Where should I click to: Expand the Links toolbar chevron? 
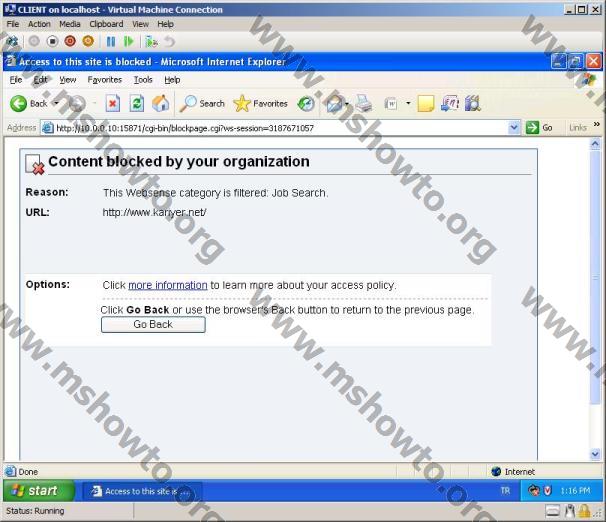pos(597,124)
